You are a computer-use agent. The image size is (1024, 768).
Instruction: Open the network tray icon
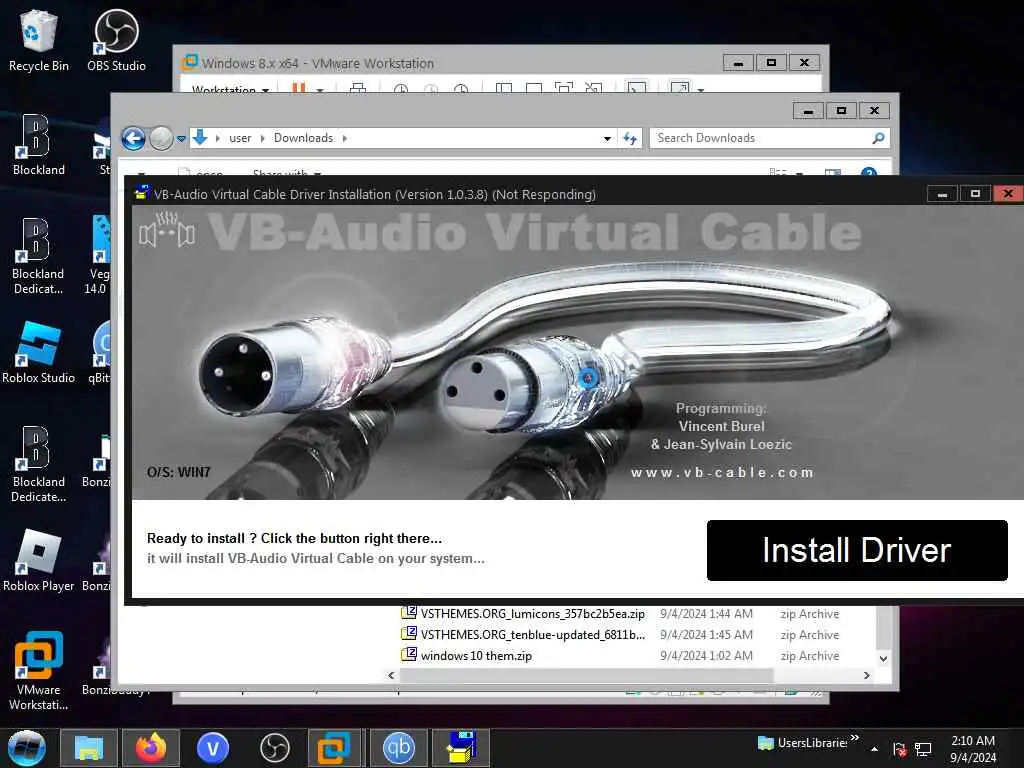coord(923,749)
